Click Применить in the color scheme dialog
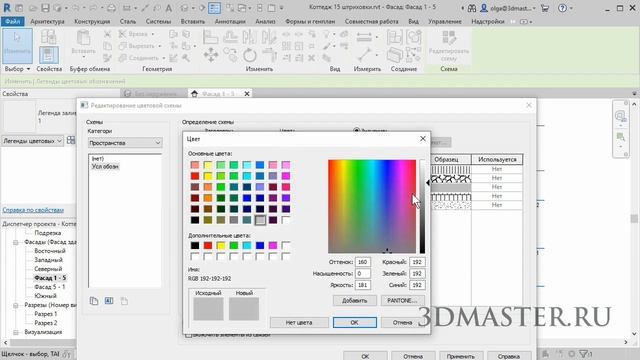Screen dimensions: 640x360 coord(460,356)
